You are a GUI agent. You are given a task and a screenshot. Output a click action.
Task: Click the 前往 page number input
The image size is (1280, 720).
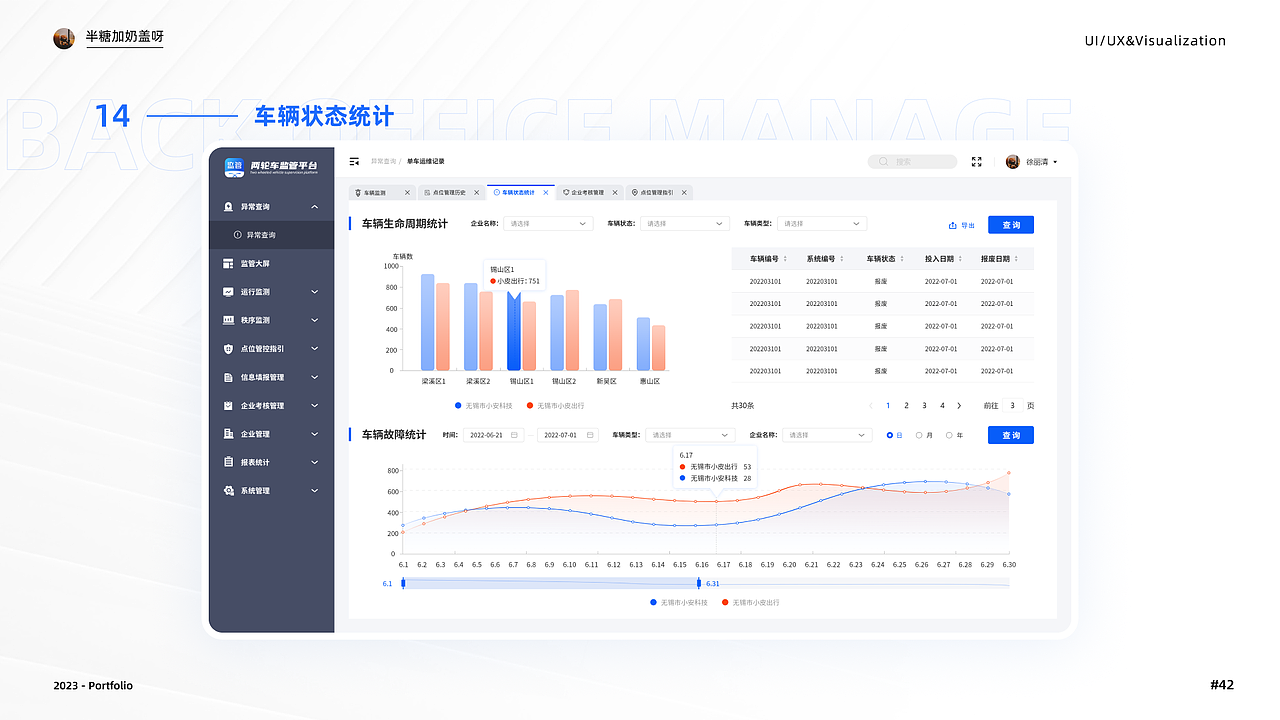point(1012,406)
